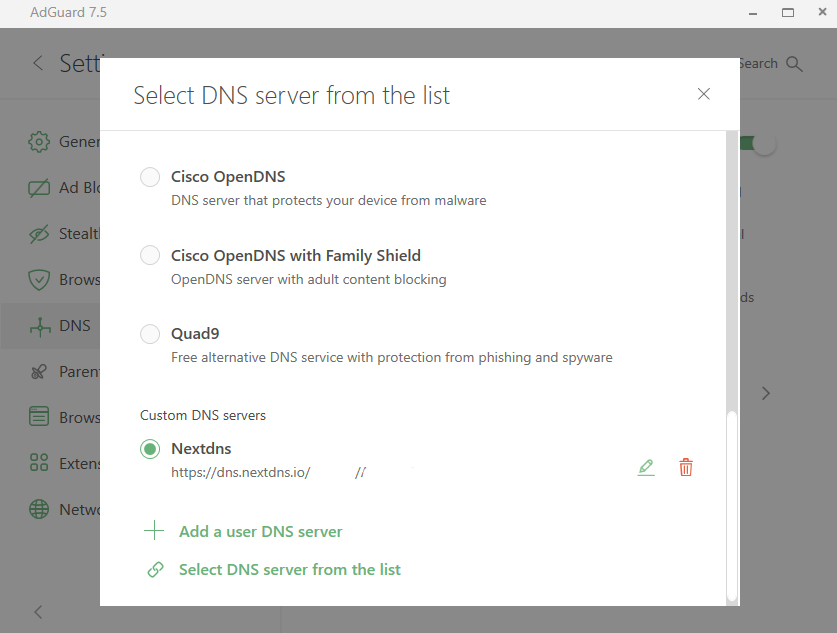Toggle the DNS protection switch
Viewport: 837px width, 633px height.
(x=760, y=143)
